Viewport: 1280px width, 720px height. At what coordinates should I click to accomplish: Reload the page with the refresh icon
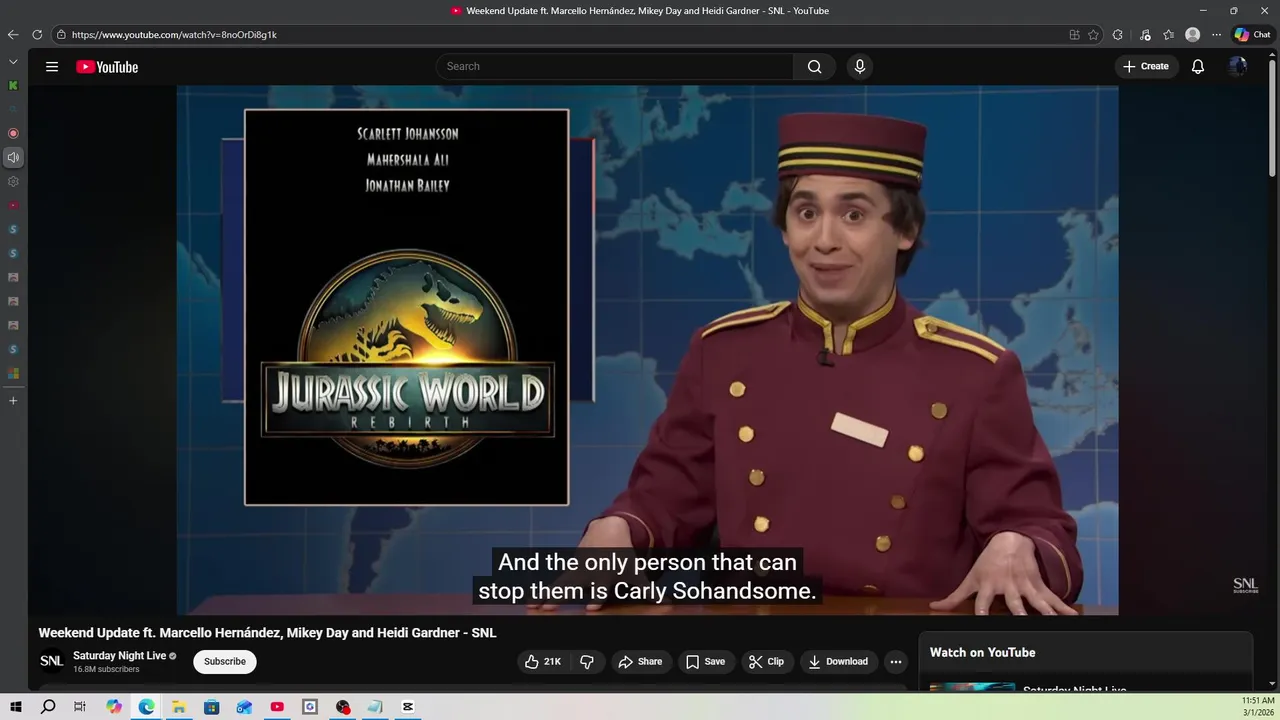37,34
